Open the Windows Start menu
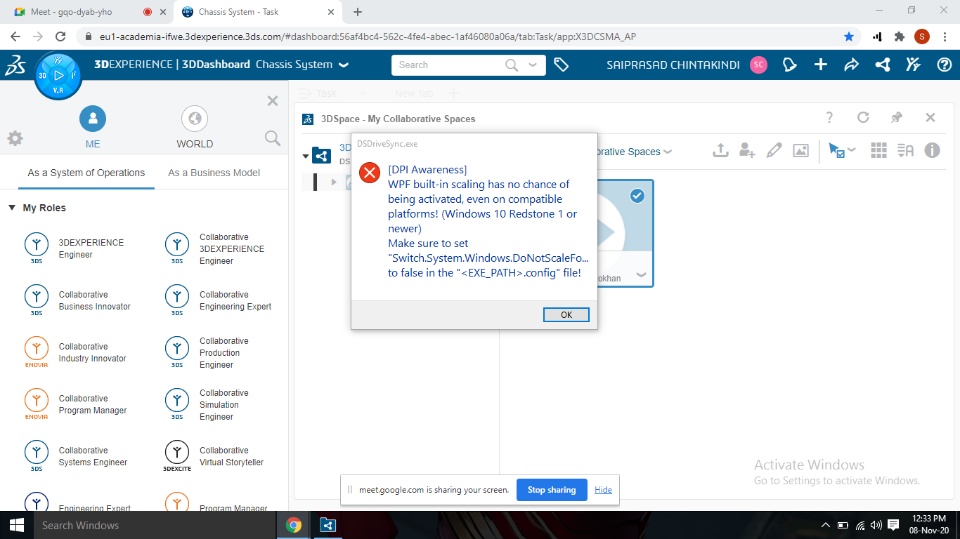 coord(17,525)
